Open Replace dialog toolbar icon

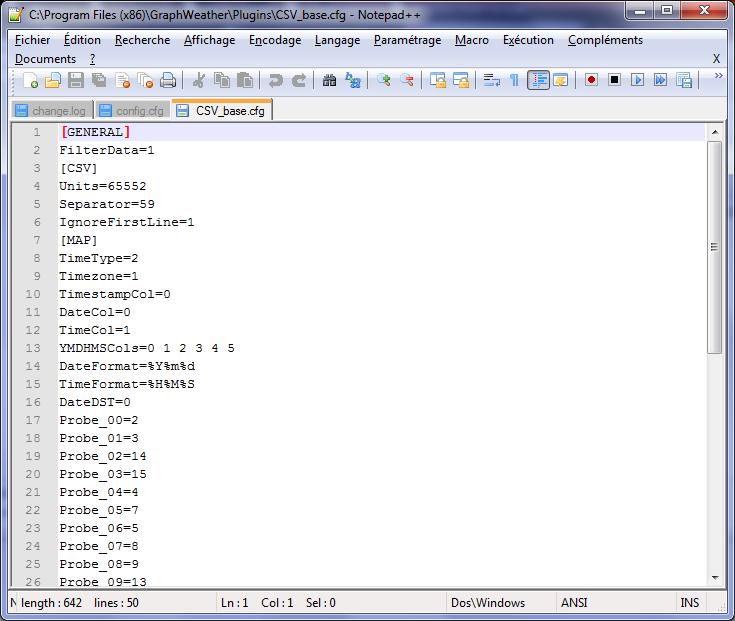tap(352, 80)
